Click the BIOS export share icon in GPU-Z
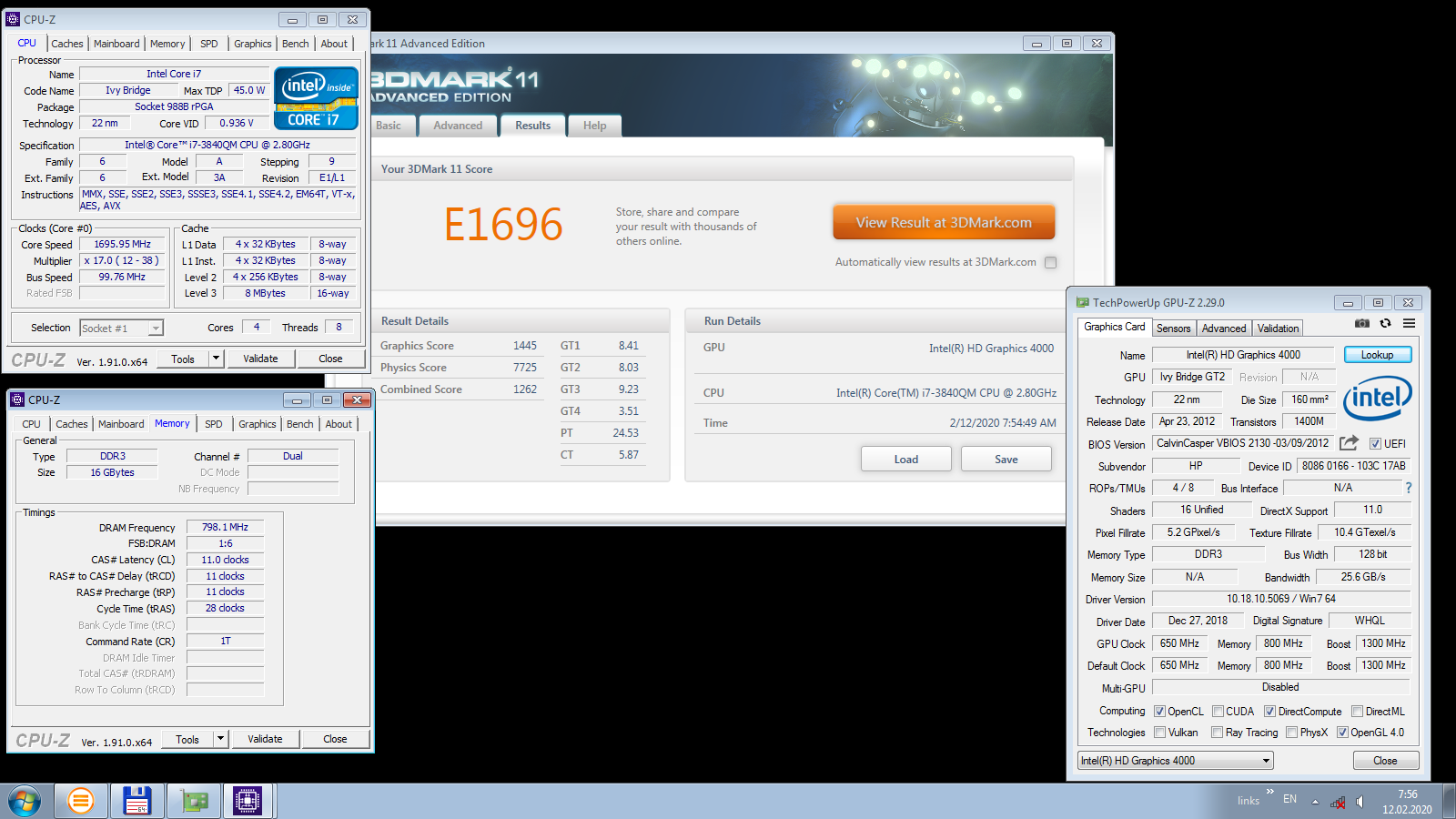The width and height of the screenshot is (1456, 819). pos(1349,442)
